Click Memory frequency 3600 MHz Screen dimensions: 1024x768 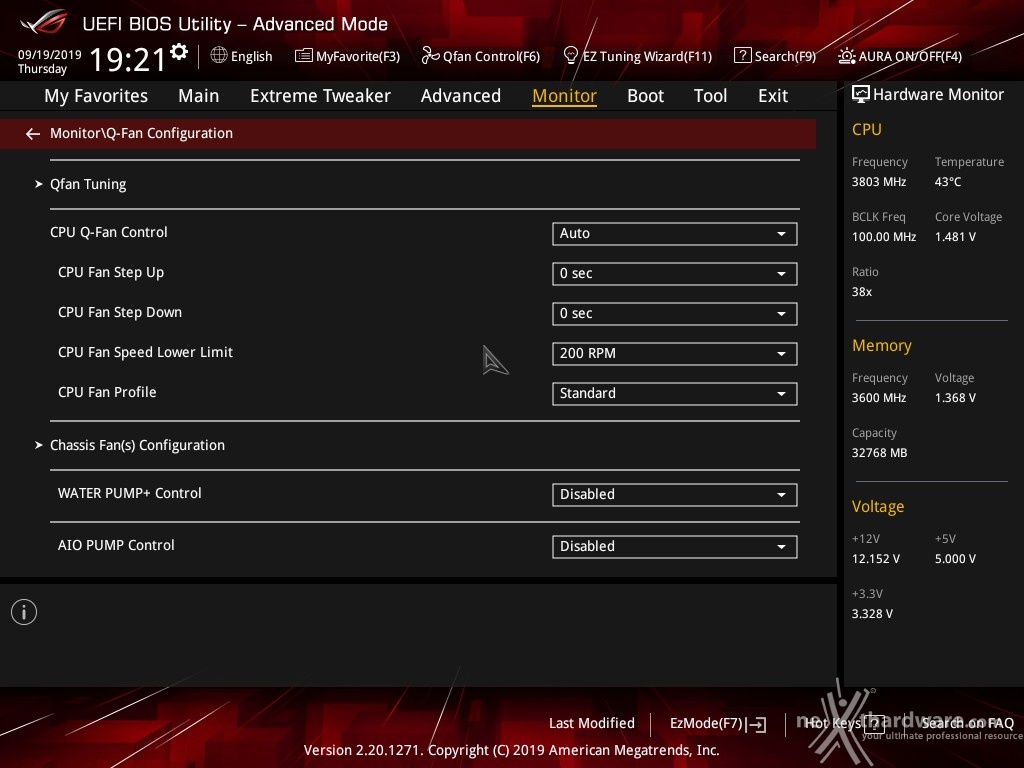pos(879,398)
